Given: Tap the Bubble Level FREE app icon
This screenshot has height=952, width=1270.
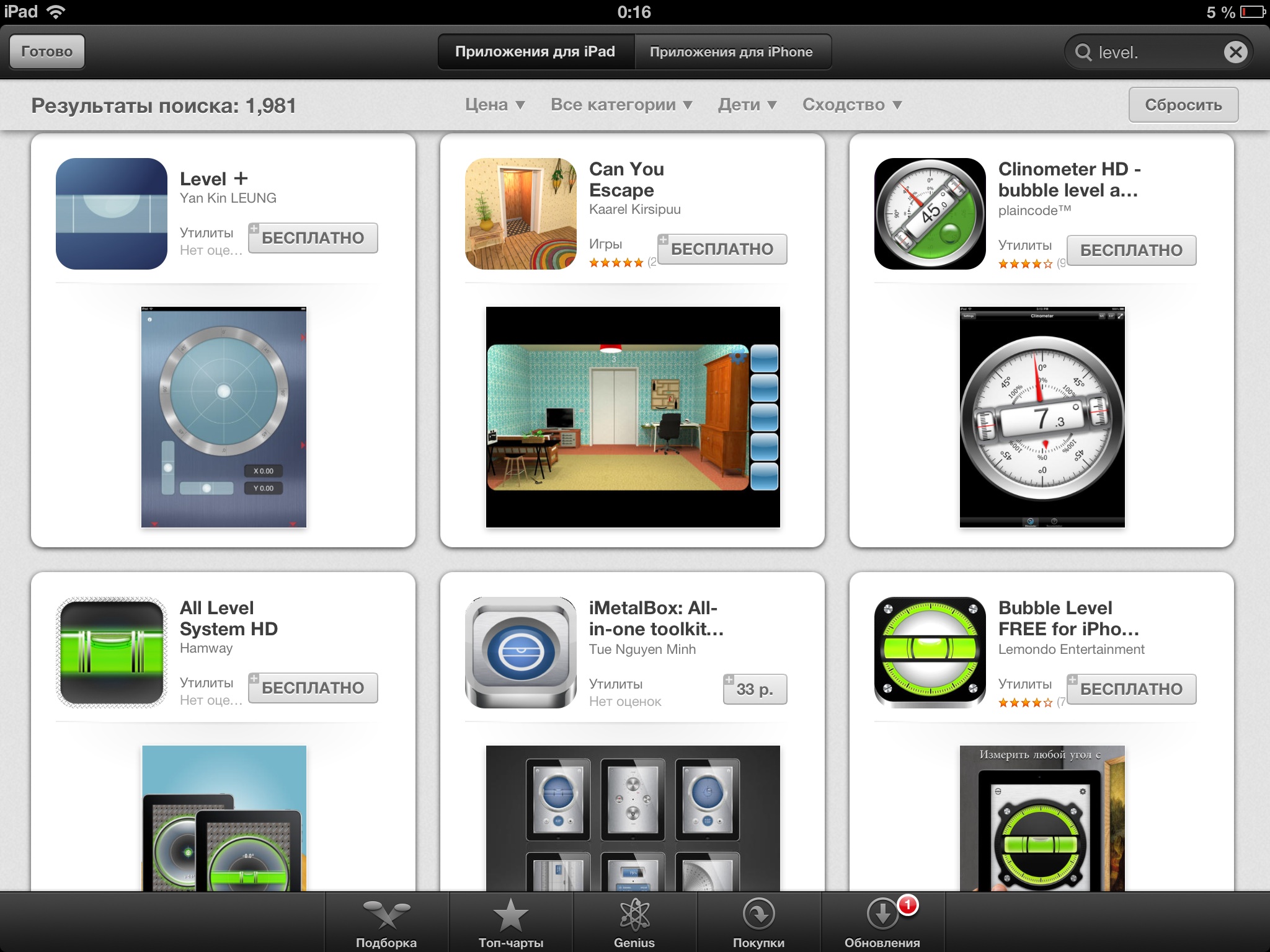Looking at the screenshot, I should (x=930, y=652).
